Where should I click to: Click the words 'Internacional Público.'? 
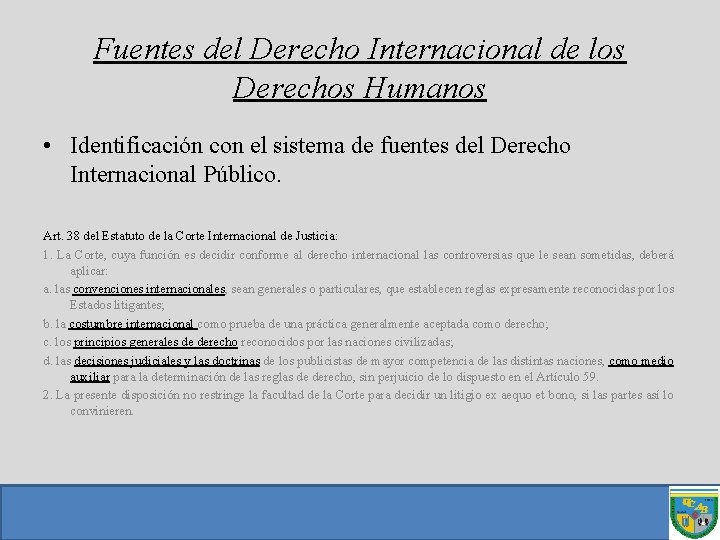click(x=175, y=174)
